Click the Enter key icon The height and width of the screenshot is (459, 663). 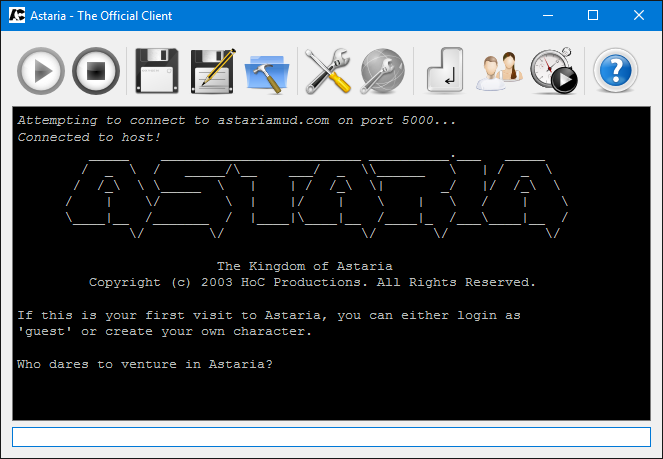[444, 71]
